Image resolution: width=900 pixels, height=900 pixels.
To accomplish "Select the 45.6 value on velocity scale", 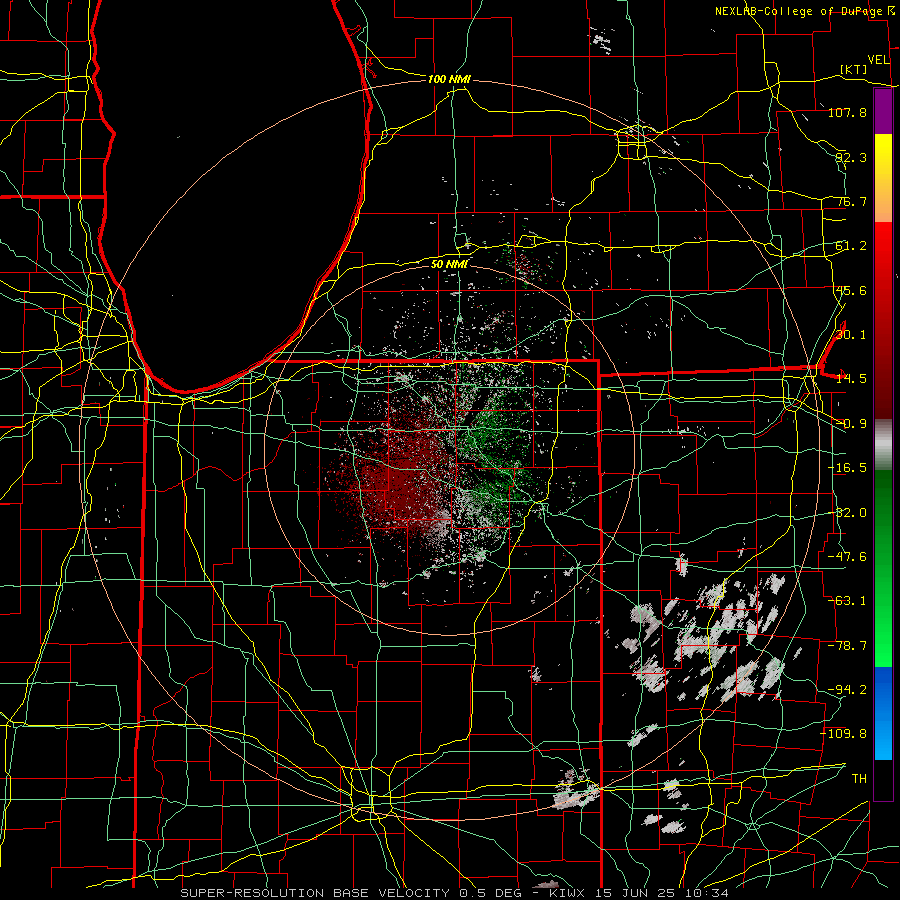I will pyautogui.click(x=851, y=290).
